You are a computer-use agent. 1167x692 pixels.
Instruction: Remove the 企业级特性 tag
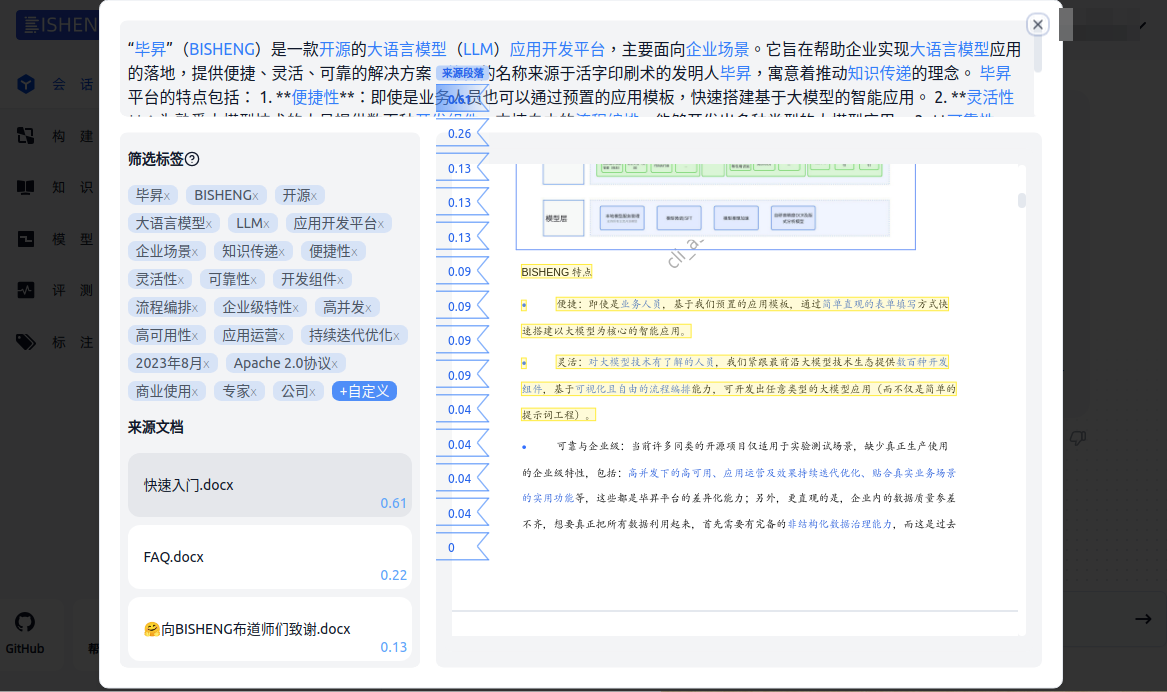[x=295, y=309]
